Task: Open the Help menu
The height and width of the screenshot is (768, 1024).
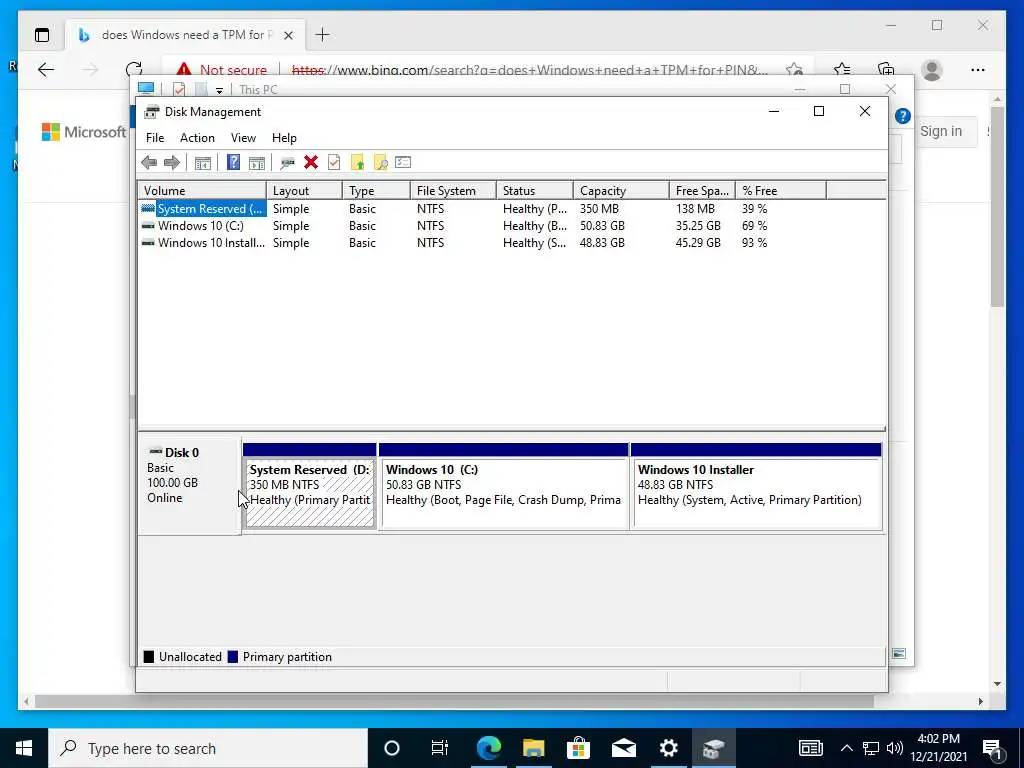Action: 284,138
